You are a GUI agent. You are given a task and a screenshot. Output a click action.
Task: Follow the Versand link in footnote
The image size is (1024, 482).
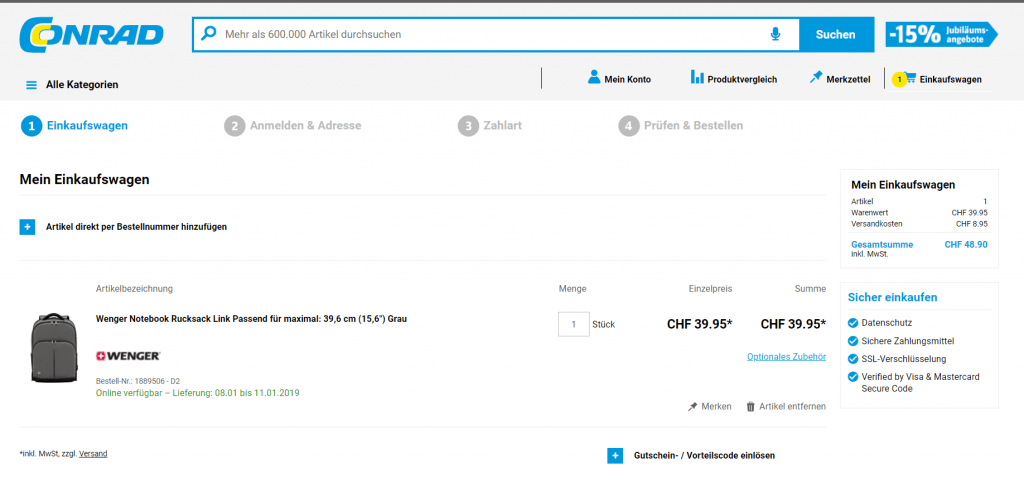coord(93,453)
